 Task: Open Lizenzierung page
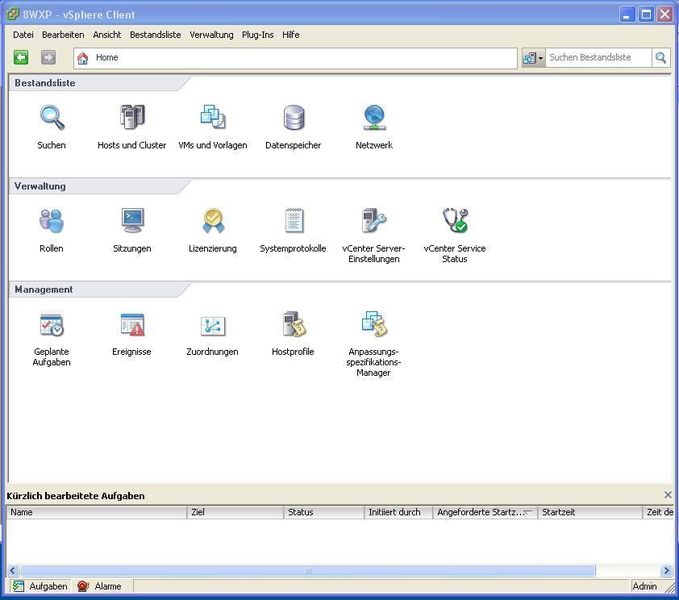tap(213, 221)
